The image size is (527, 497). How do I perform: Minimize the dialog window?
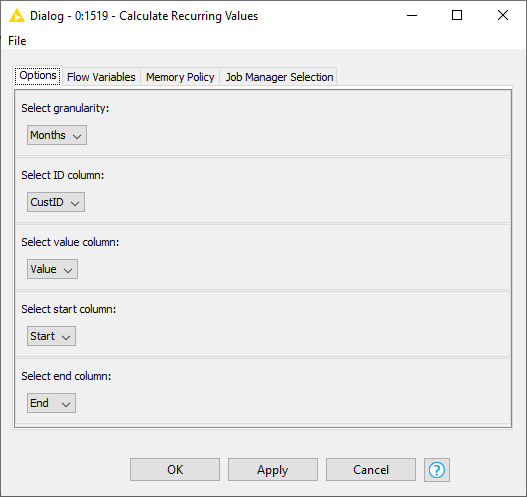(x=412, y=15)
